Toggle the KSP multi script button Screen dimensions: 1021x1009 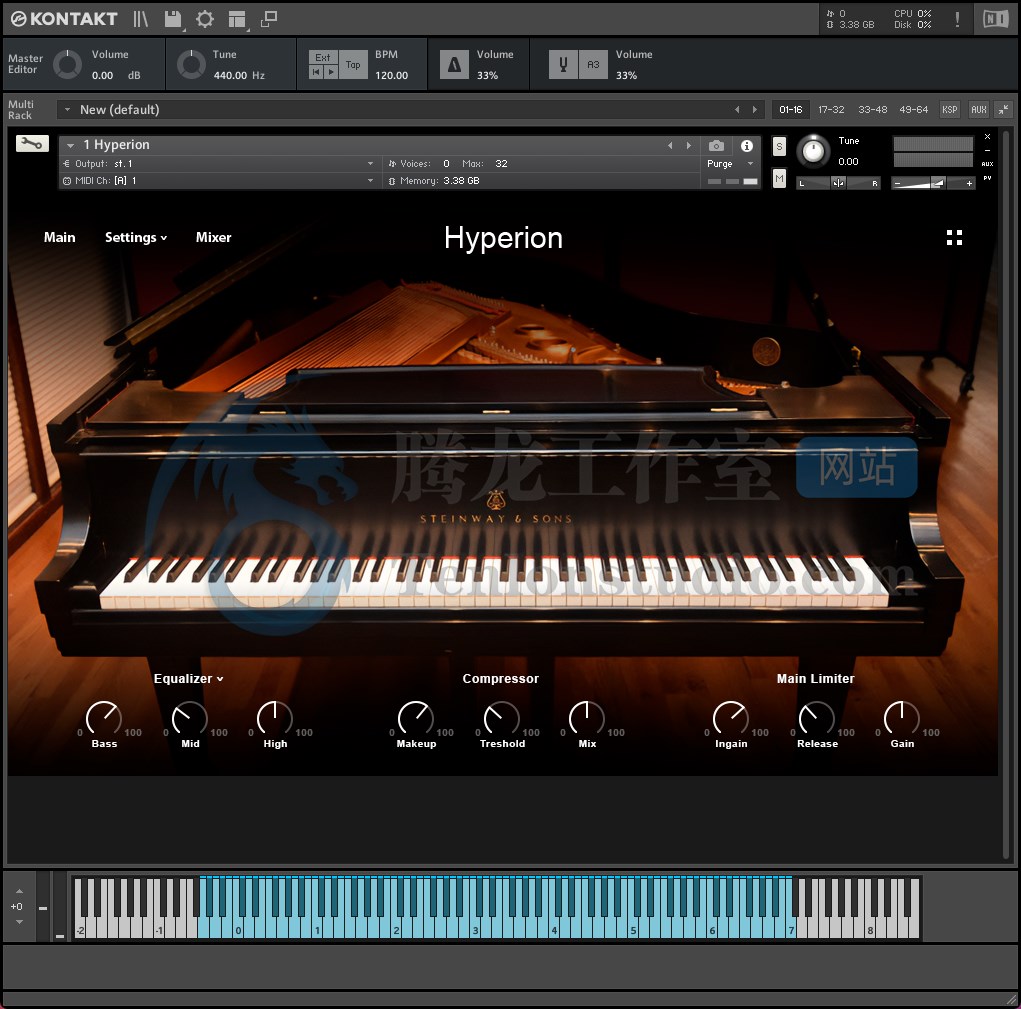(949, 109)
